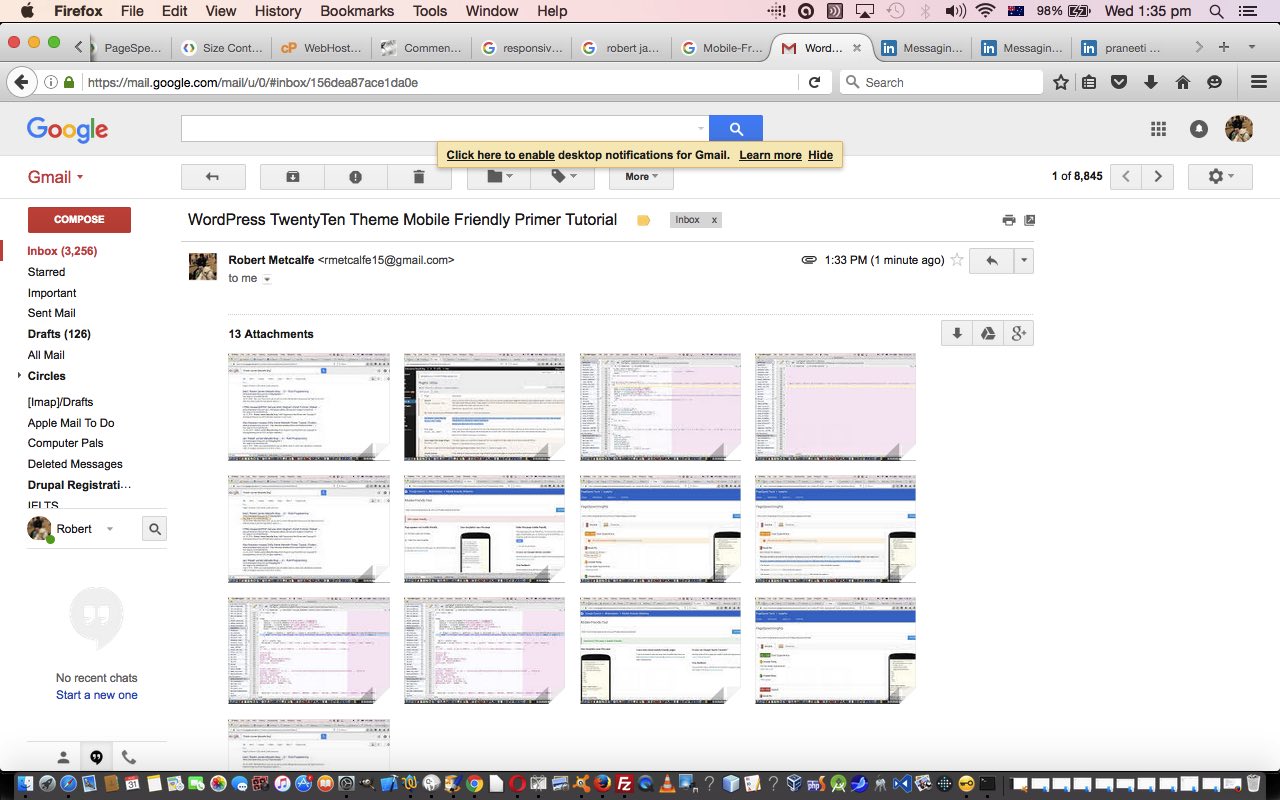Save all attachments to Google Drive
This screenshot has height=800, width=1280.
pos(988,334)
